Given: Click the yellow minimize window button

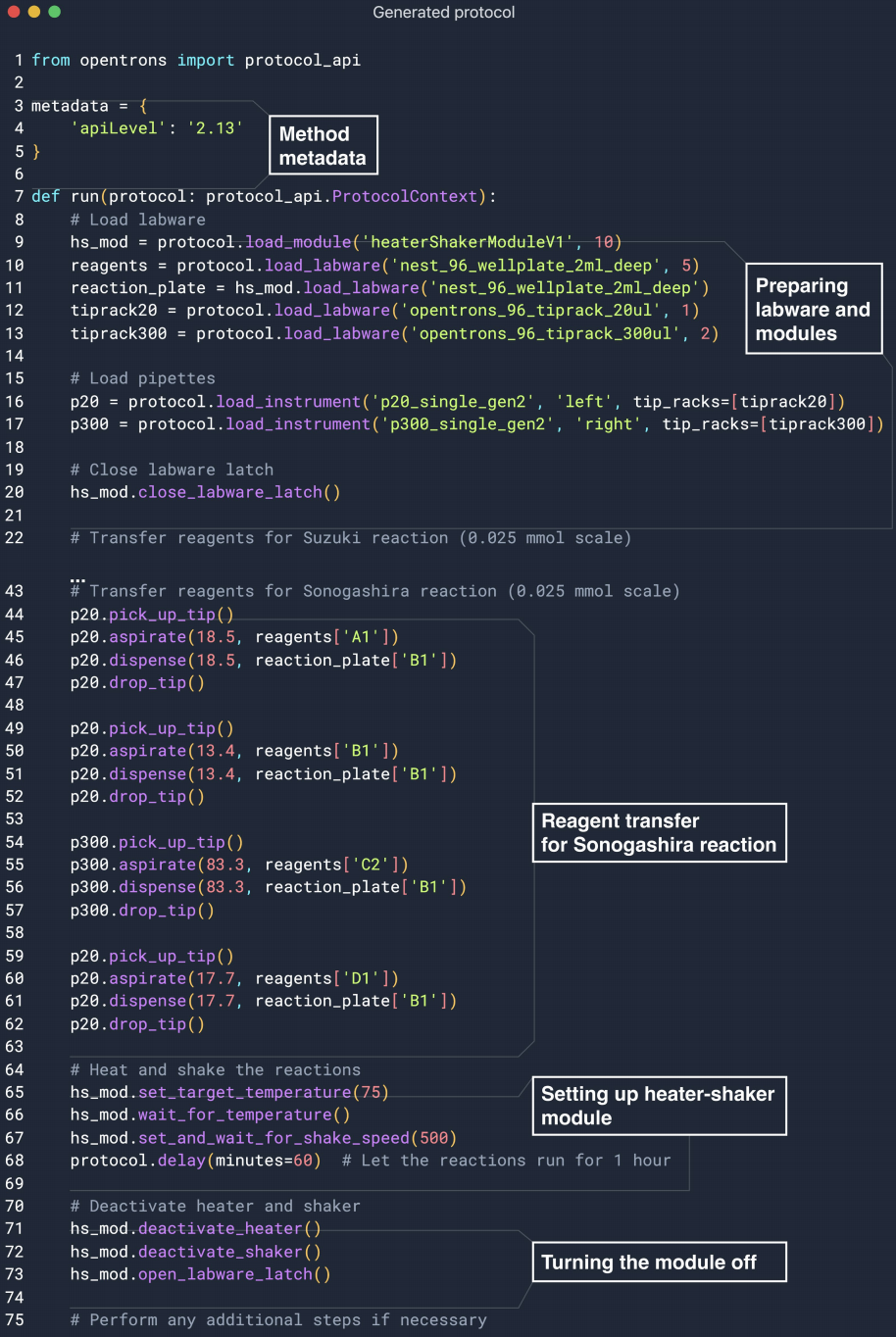Looking at the screenshot, I should tap(34, 12).
